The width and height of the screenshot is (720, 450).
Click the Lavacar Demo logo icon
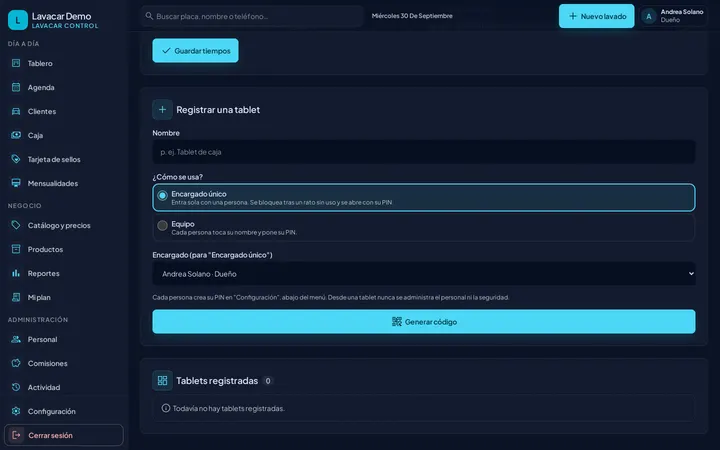point(18,20)
